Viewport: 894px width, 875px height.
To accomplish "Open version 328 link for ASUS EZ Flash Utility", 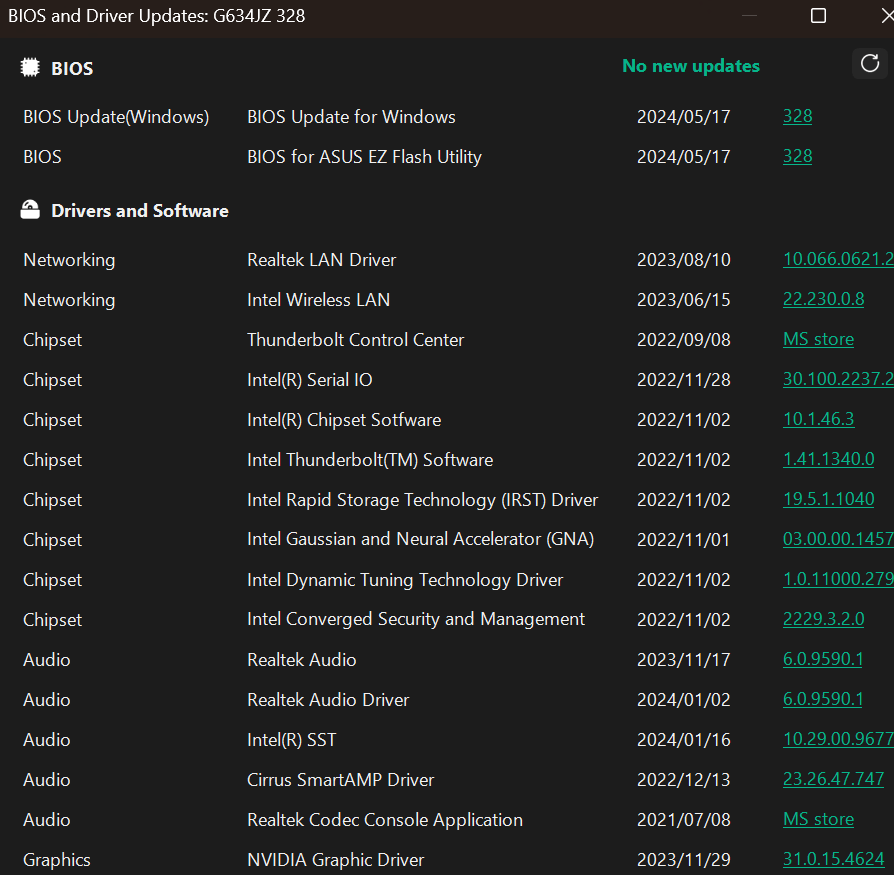I will pos(797,156).
